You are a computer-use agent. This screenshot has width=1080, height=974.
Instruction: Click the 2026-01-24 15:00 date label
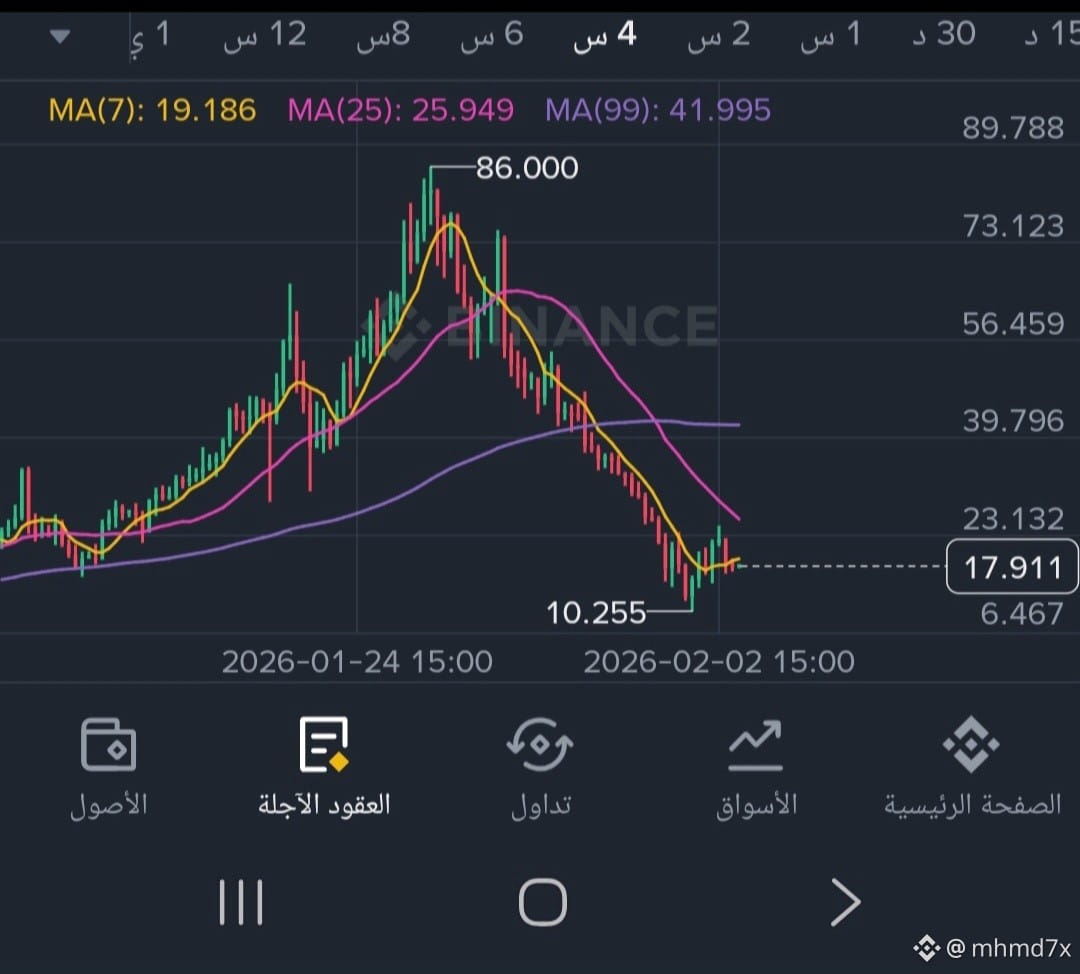coord(357,662)
